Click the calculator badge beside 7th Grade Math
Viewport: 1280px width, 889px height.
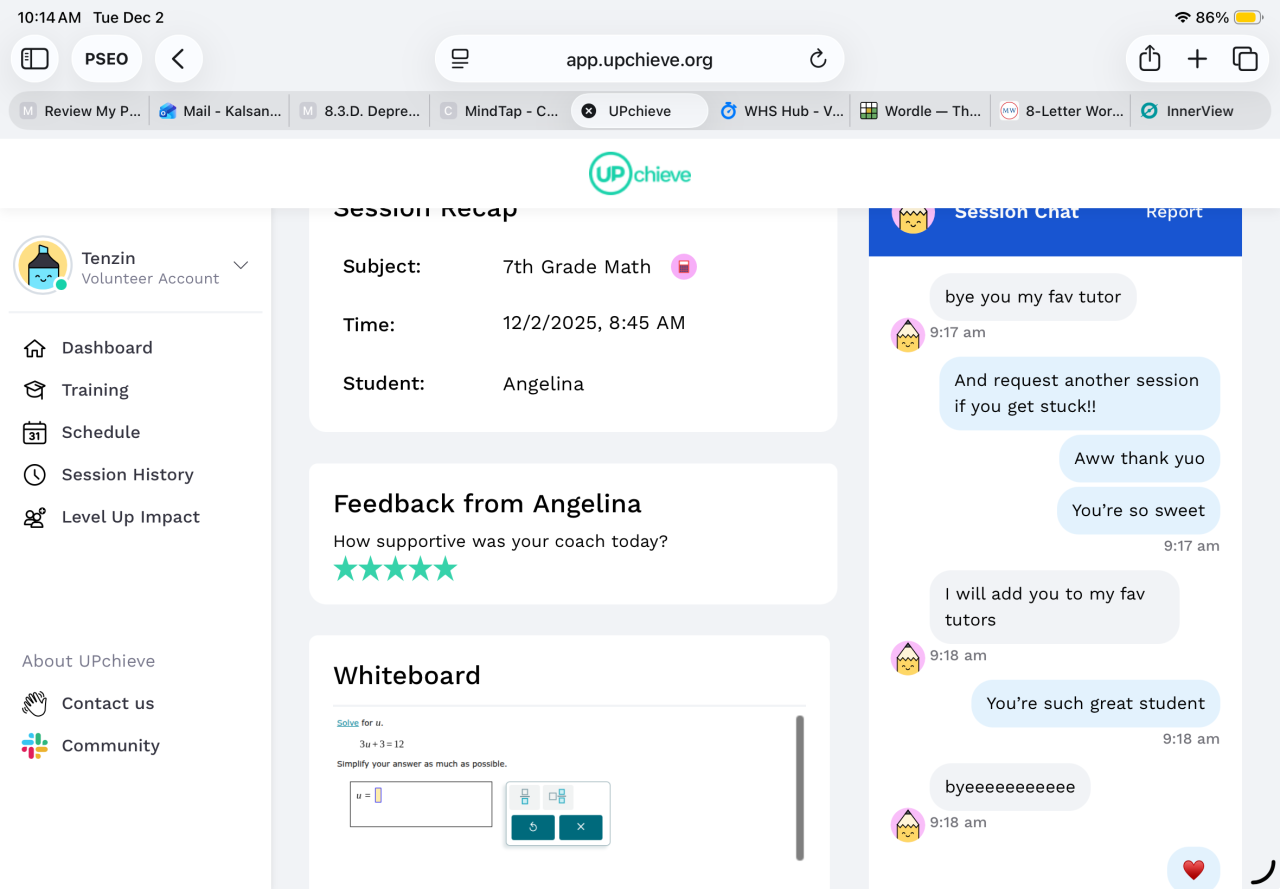point(684,267)
